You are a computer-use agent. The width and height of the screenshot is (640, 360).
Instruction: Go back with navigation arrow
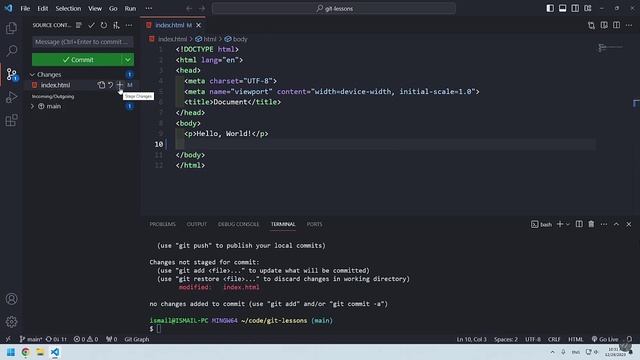[189, 8]
